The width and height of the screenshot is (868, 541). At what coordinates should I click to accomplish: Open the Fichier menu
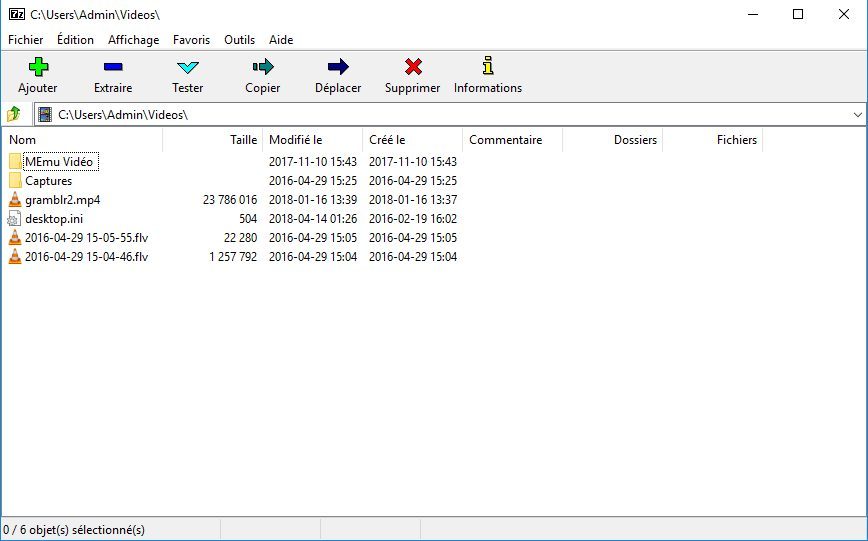[x=25, y=40]
